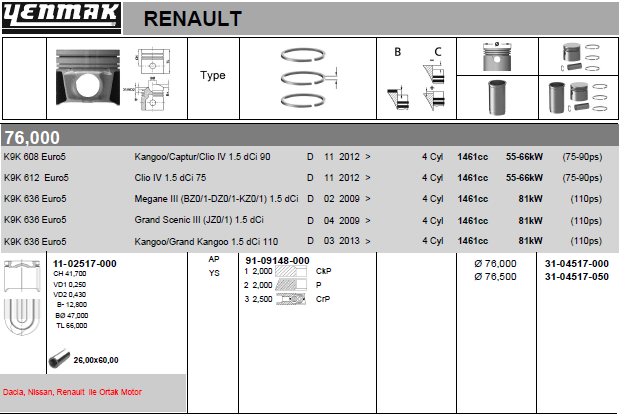The width and height of the screenshot is (620, 415).
Task: Select the K9K 608 Euro5 engine row
Action: pyautogui.click(x=35, y=157)
